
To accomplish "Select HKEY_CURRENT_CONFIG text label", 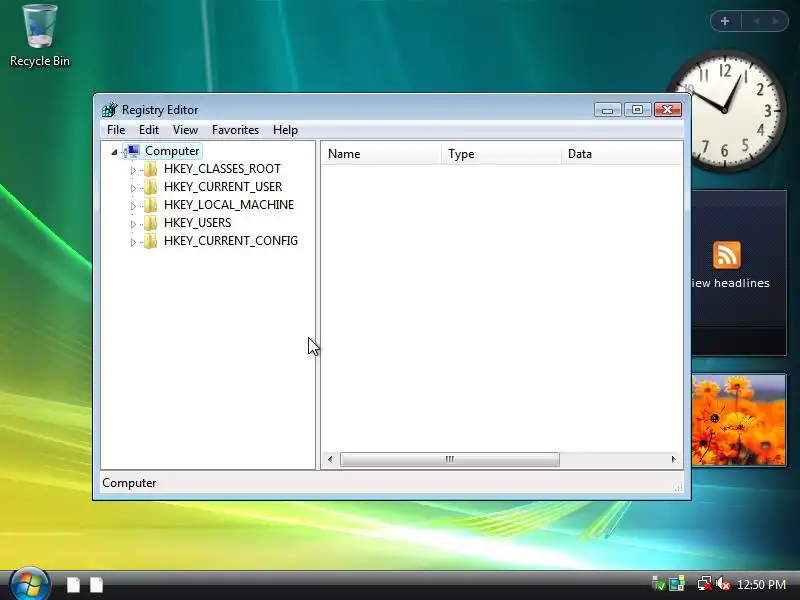I will [x=231, y=241].
